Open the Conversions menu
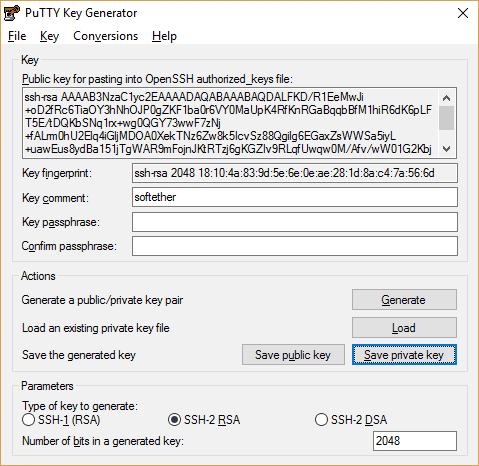Screen dimensions: 479x466 105,36
